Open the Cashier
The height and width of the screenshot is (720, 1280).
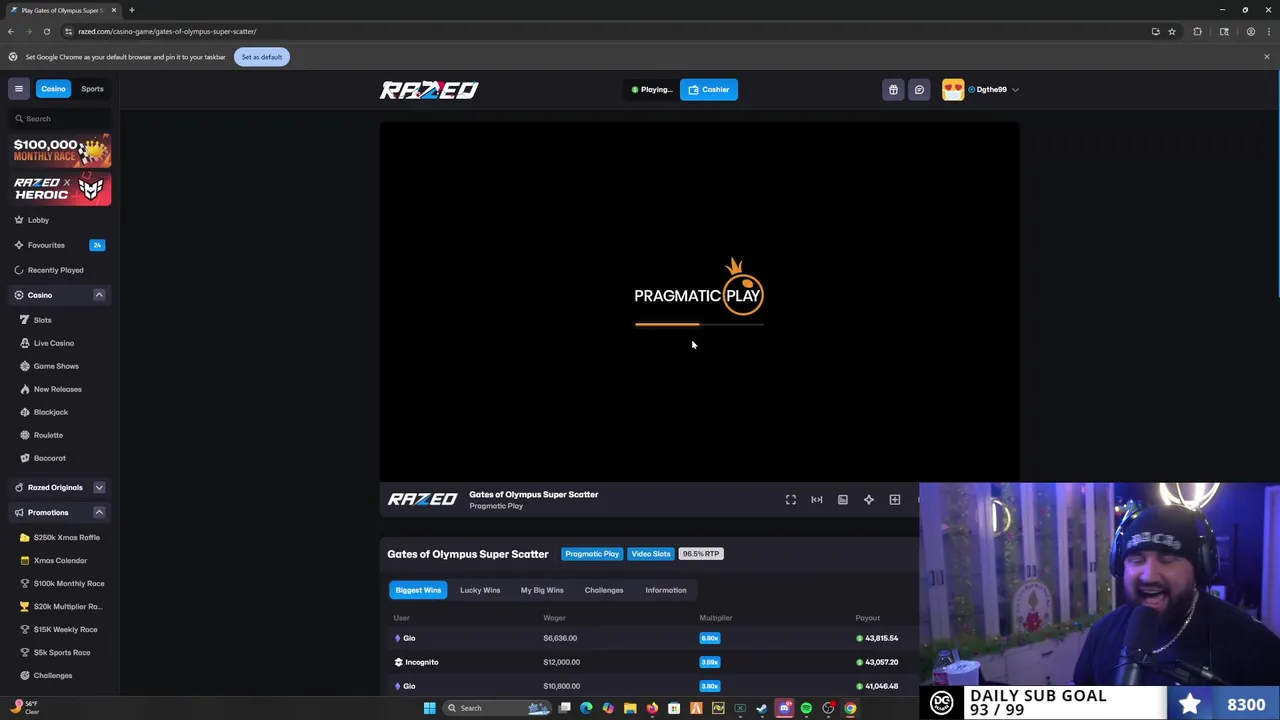point(708,90)
